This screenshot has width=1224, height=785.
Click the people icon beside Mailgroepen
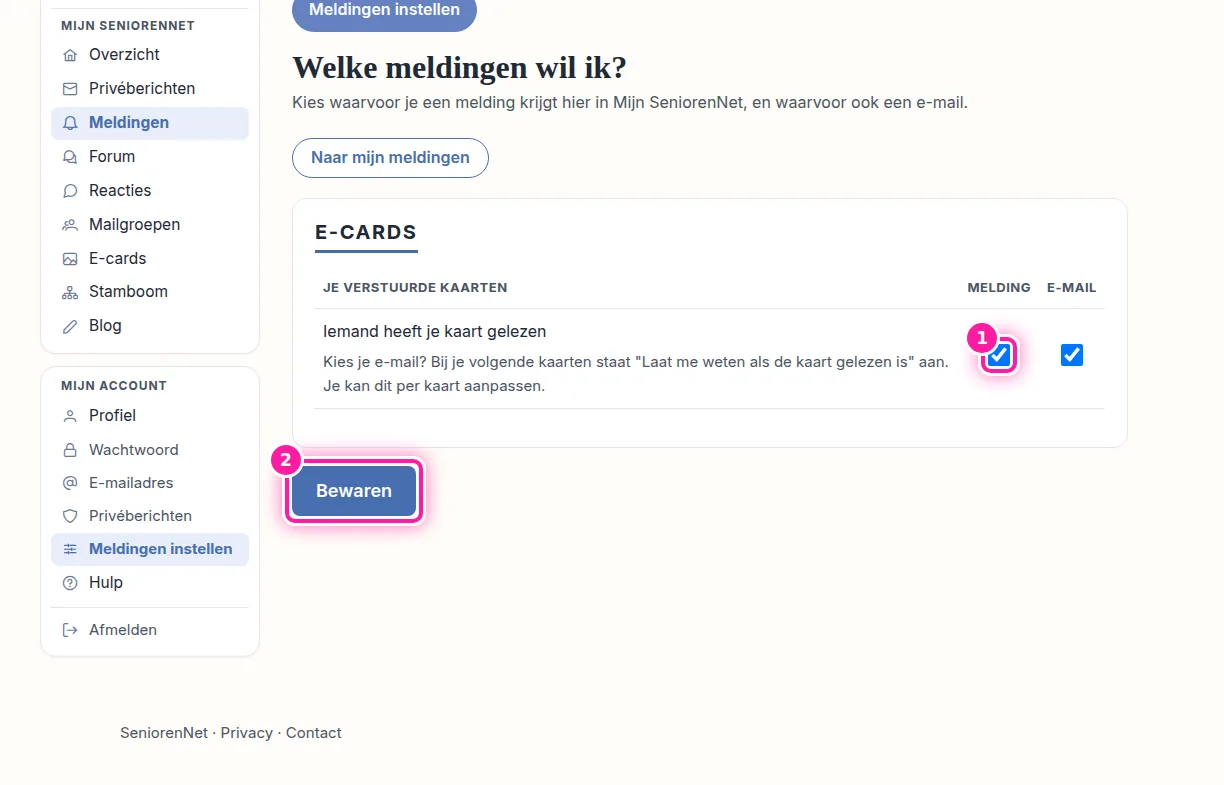click(70, 225)
